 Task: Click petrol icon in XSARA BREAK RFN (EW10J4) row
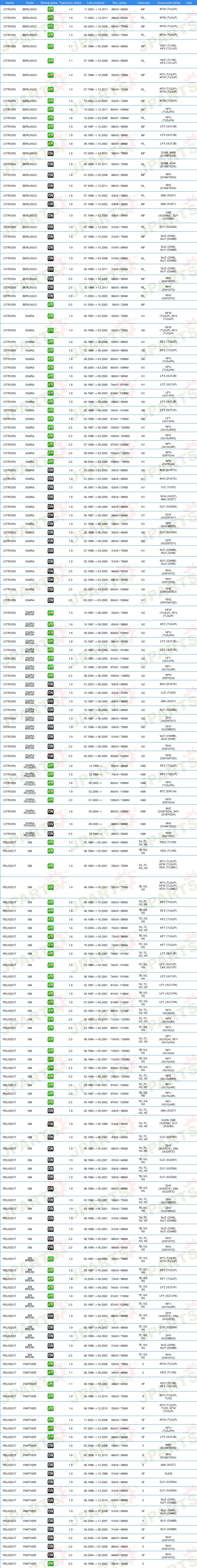click(51, 676)
